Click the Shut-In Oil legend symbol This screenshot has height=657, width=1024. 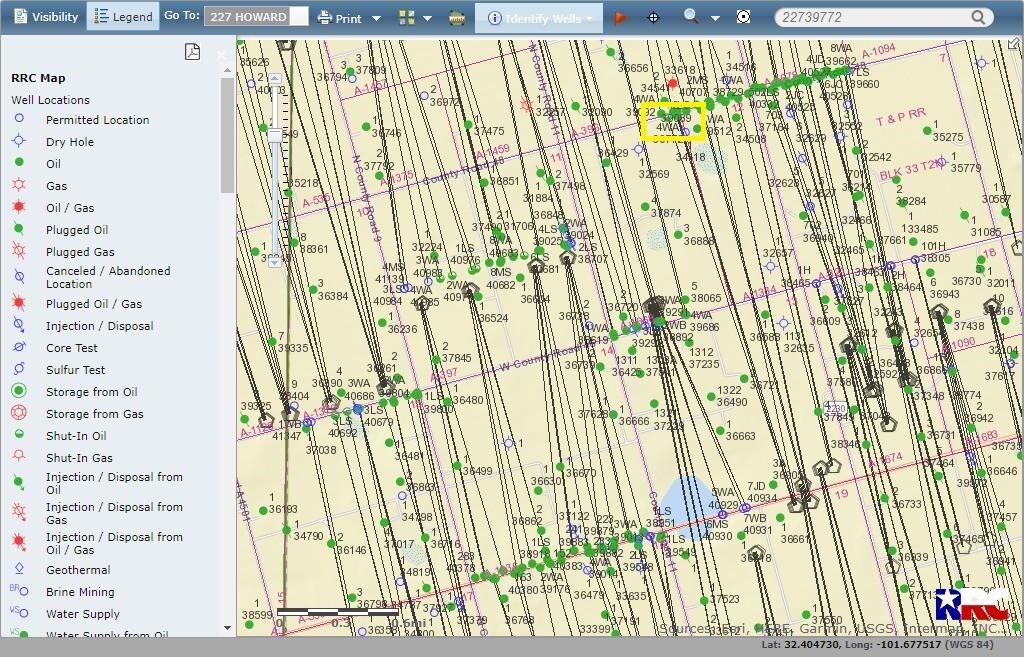pos(19,434)
